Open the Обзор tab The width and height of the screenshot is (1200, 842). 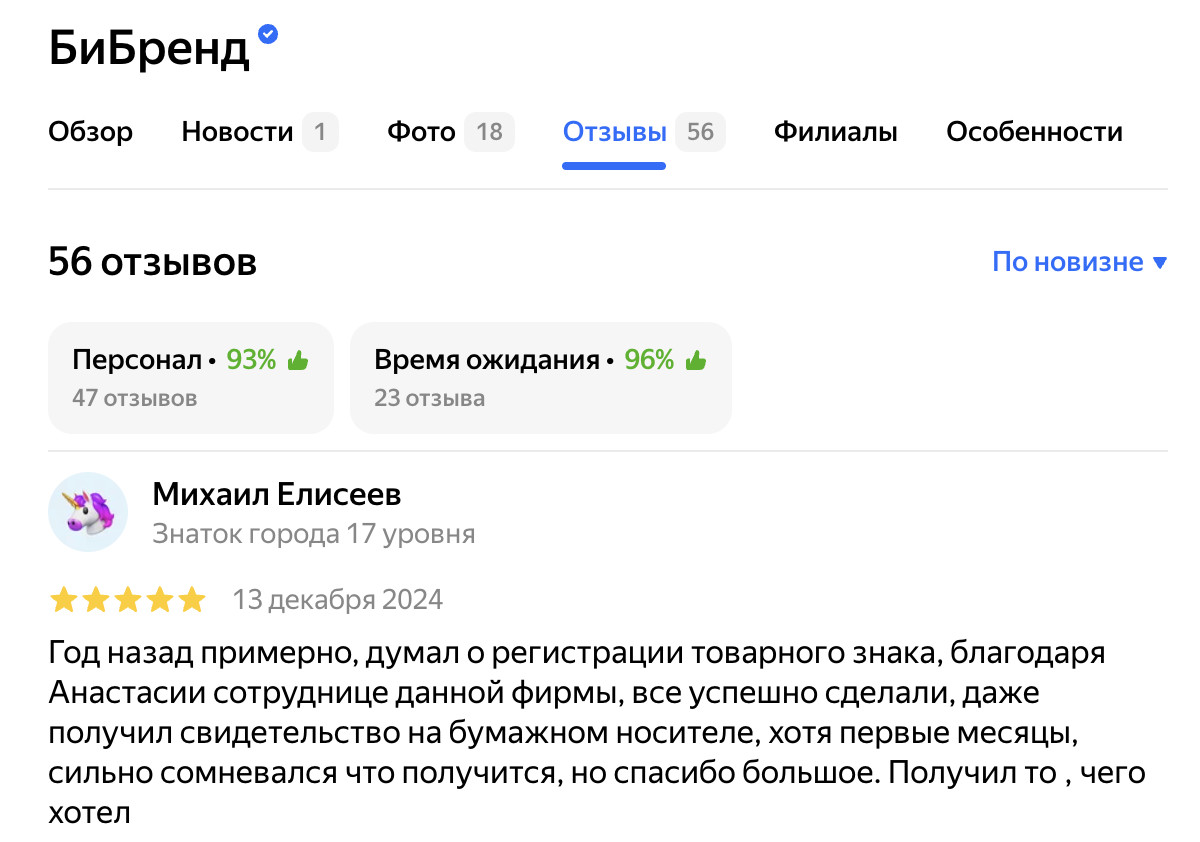90,132
